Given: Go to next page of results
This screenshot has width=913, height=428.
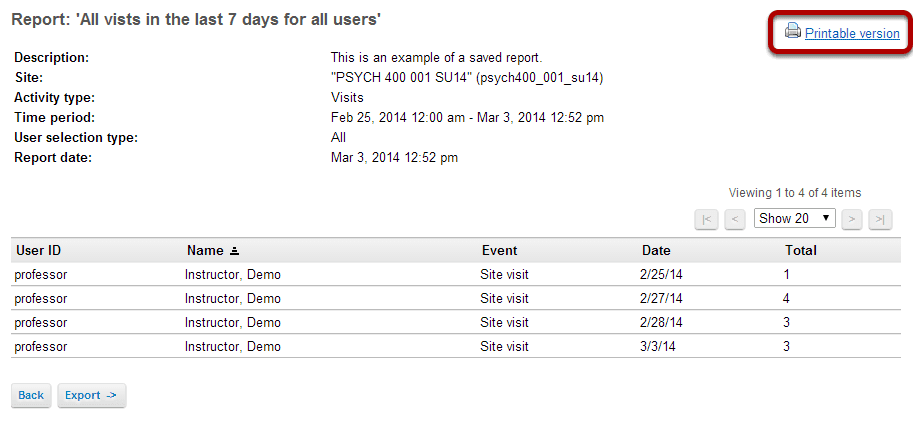Looking at the screenshot, I should [x=852, y=220].
